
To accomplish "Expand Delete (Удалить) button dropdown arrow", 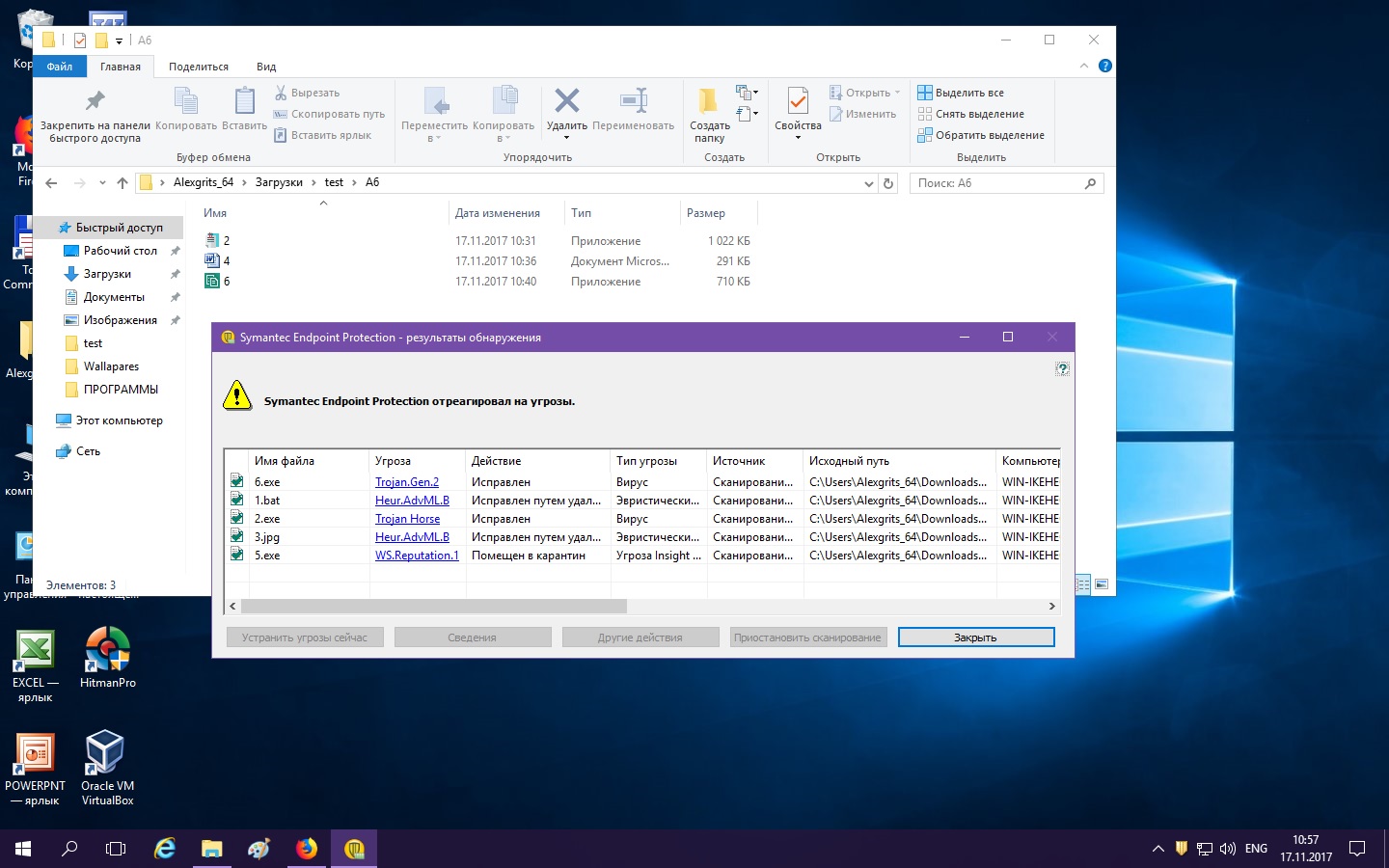I will click(567, 138).
